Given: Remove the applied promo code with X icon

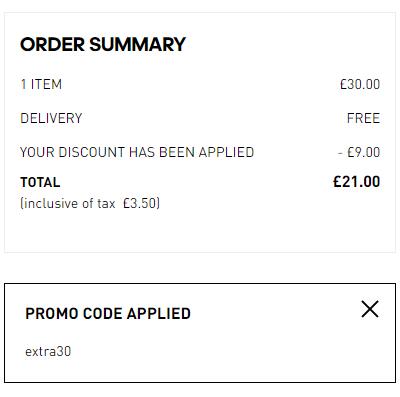Looking at the screenshot, I should pyautogui.click(x=370, y=309).
